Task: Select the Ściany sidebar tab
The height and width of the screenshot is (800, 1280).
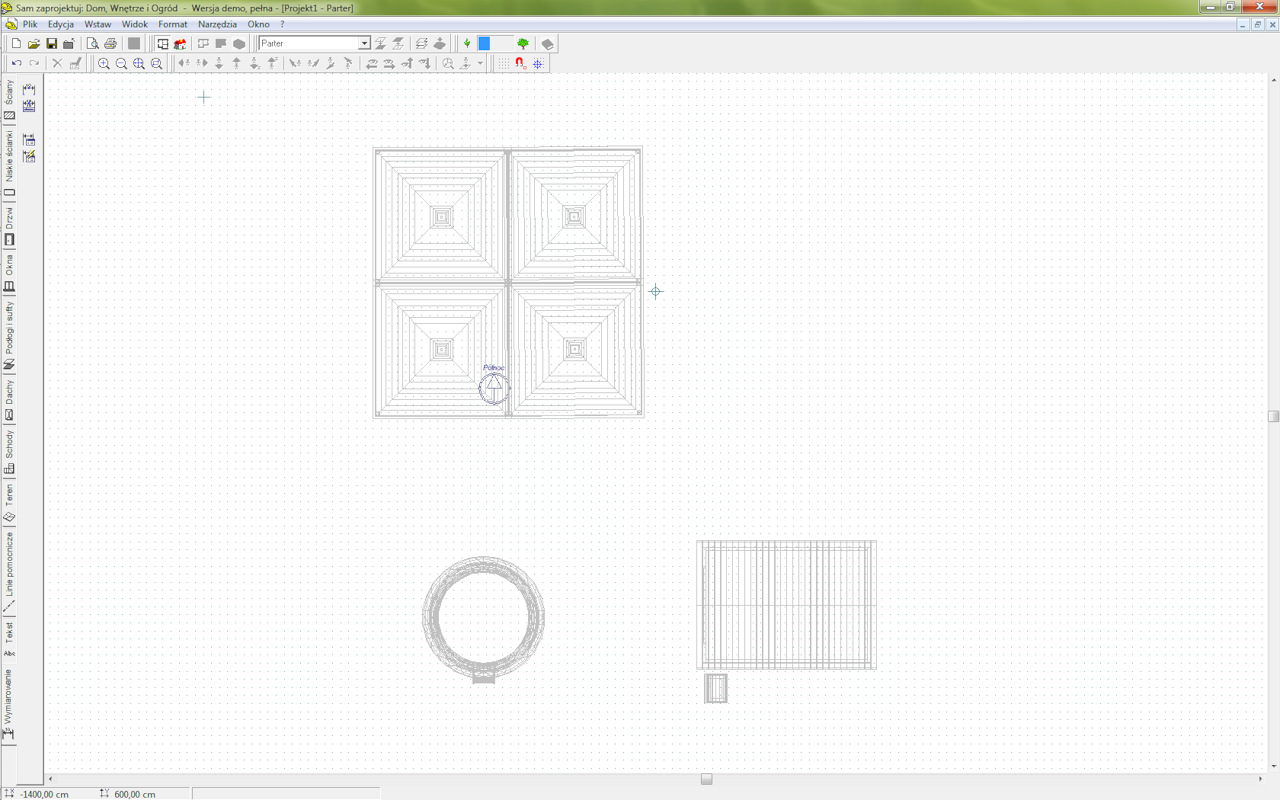Action: (x=9, y=100)
